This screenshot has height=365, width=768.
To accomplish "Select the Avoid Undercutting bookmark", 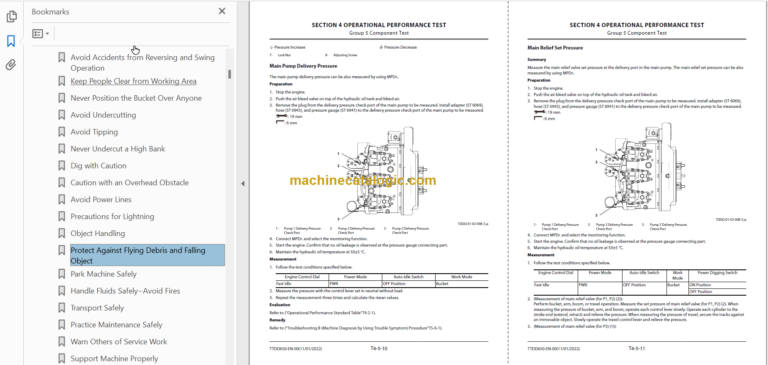I will pos(103,115).
